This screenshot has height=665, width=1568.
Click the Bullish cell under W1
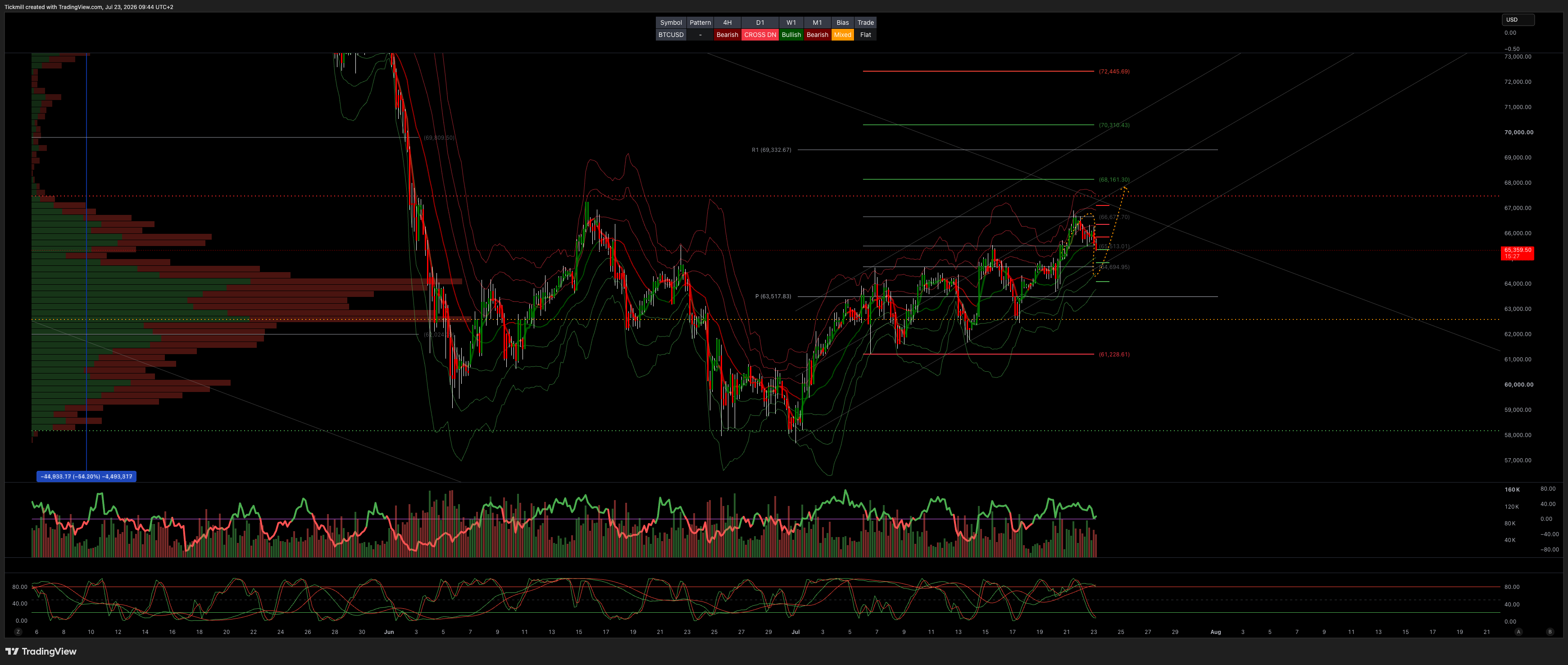point(791,35)
